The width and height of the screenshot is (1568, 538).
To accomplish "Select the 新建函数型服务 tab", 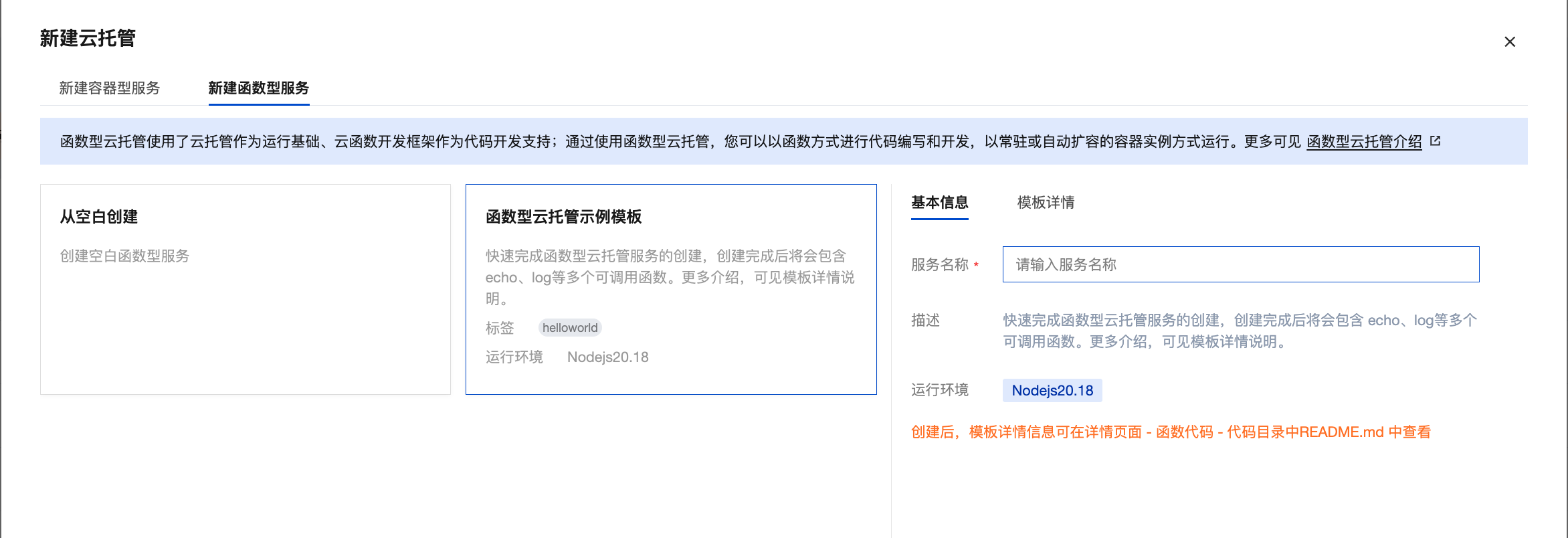I will click(x=258, y=88).
